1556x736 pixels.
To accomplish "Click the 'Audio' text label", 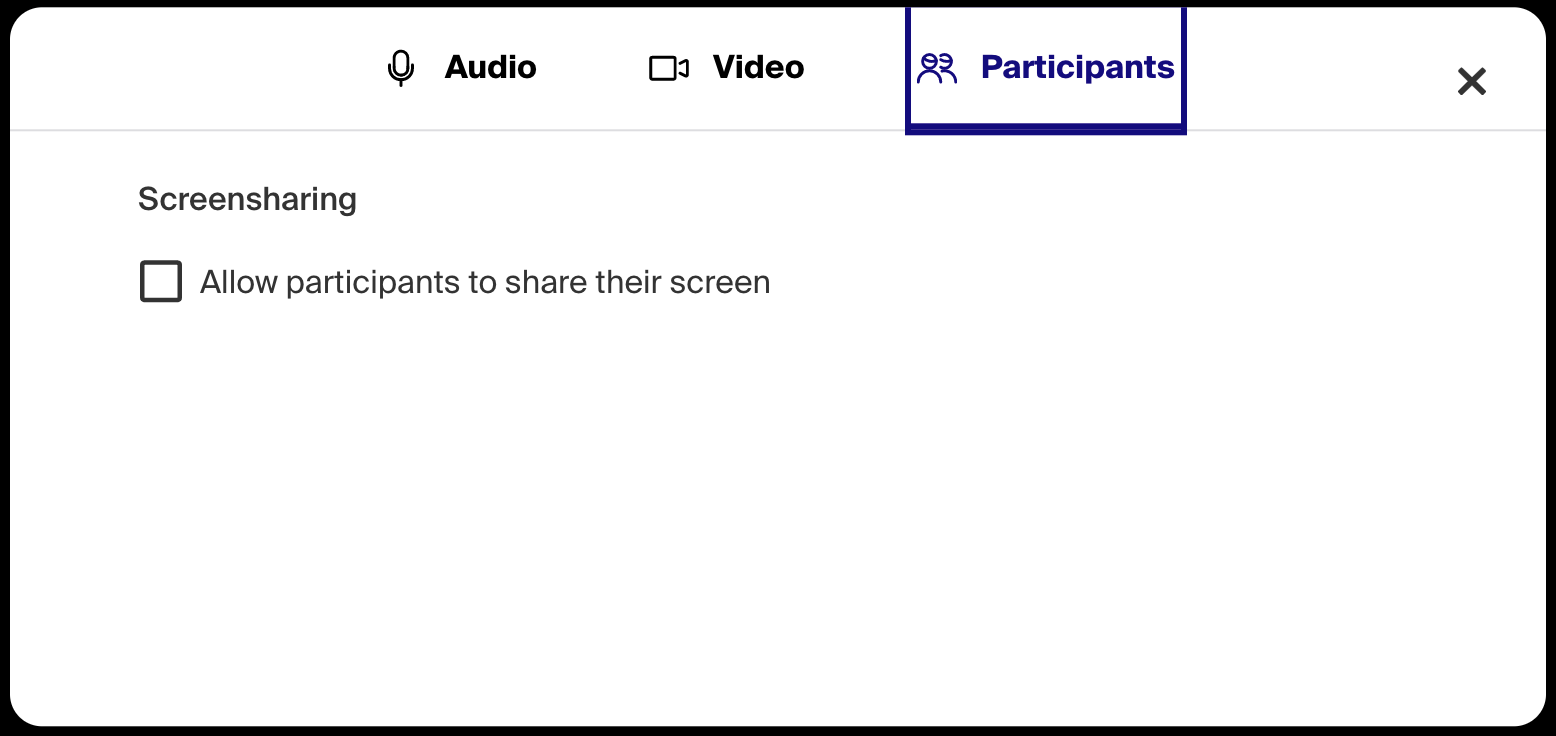I will click(x=491, y=67).
